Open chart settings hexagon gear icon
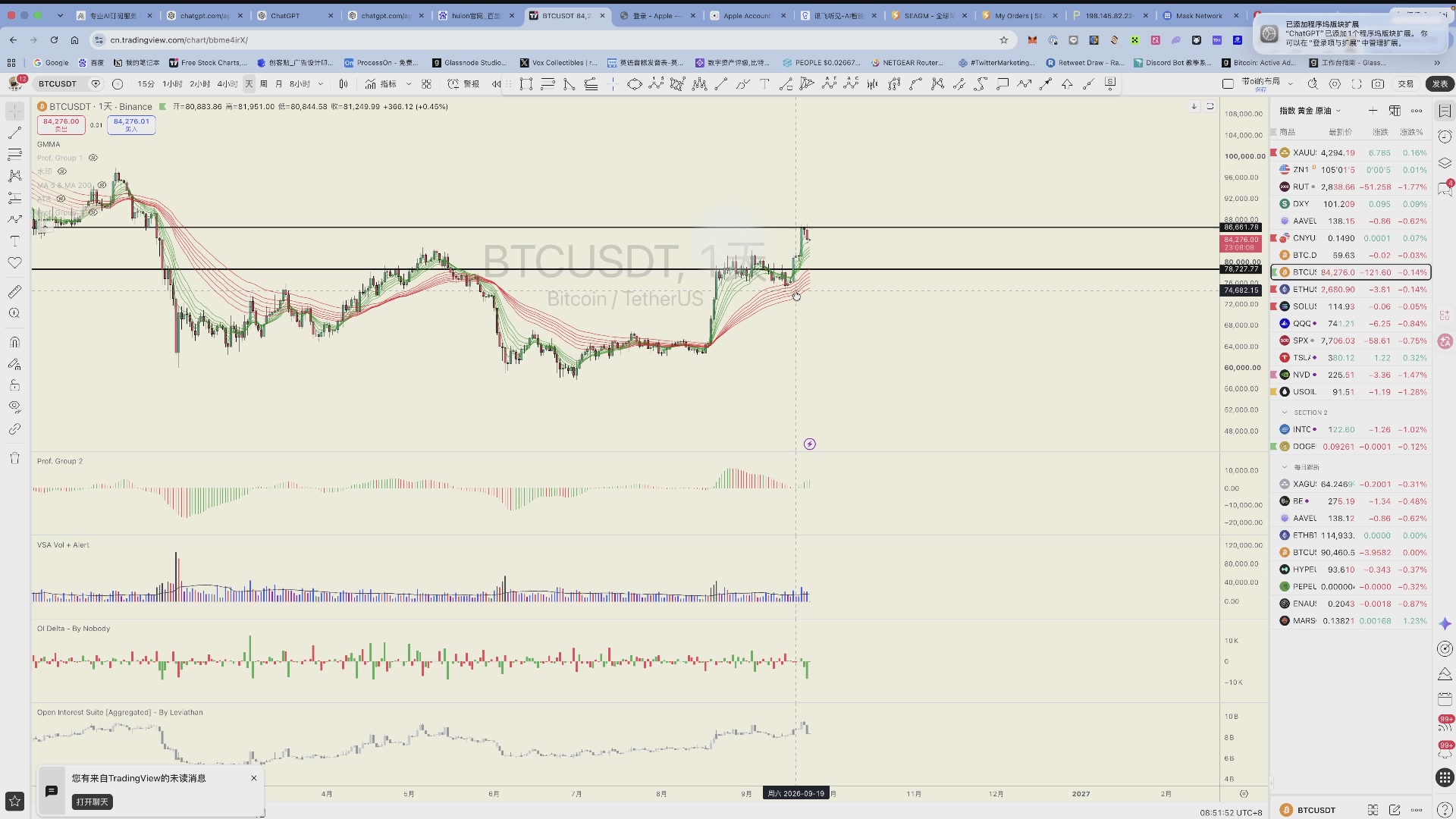 pyautogui.click(x=1335, y=84)
